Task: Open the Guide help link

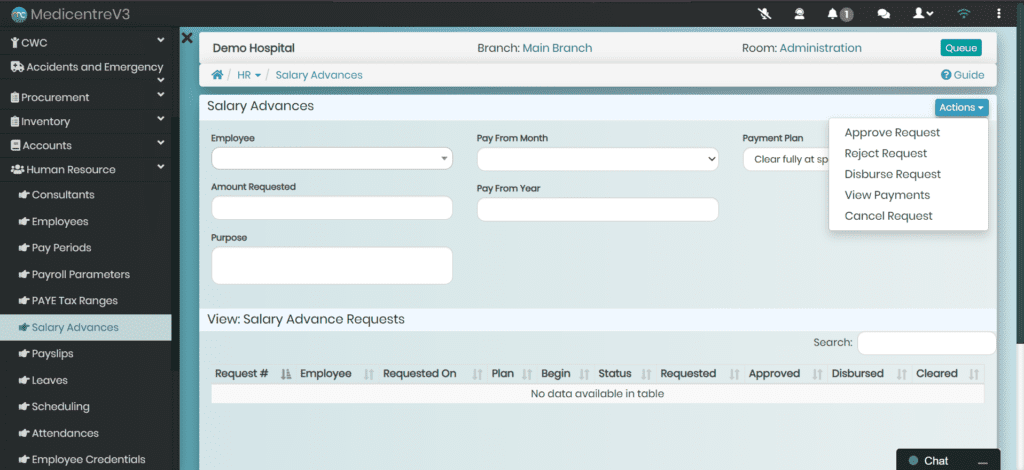Action: (962, 75)
